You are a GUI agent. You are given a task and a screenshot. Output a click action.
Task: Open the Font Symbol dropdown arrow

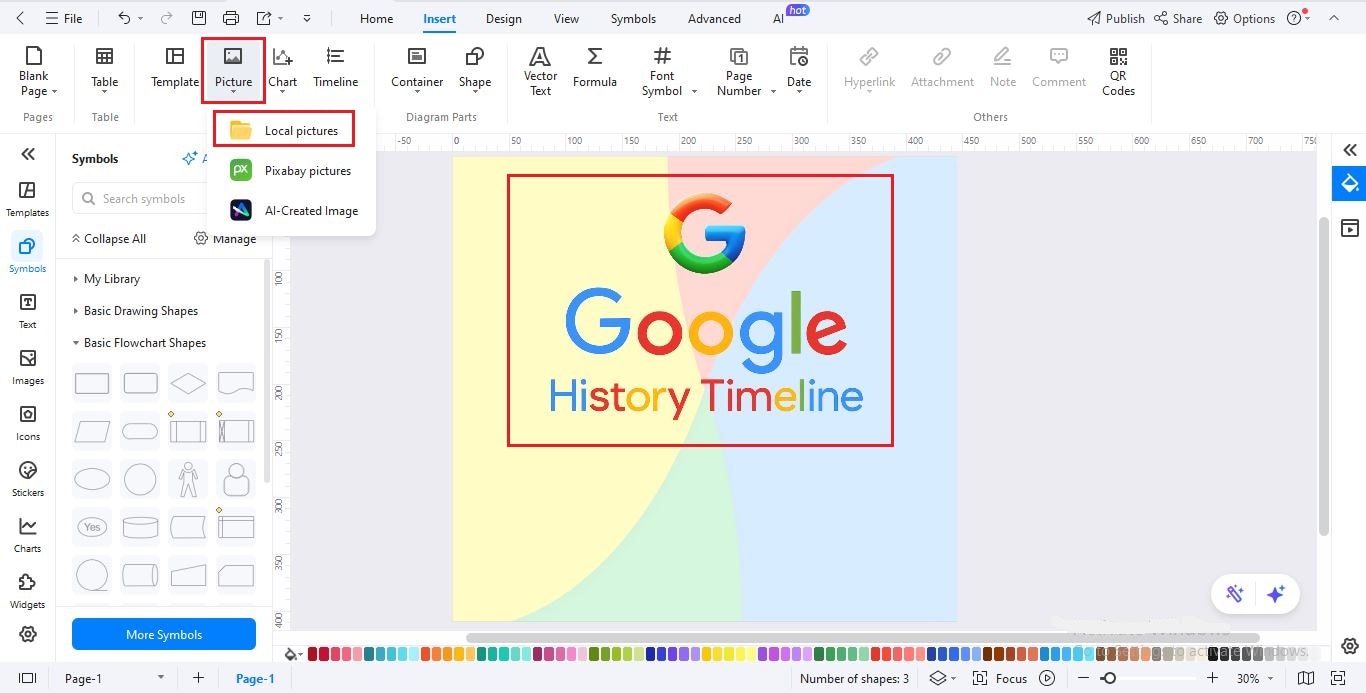[694, 91]
